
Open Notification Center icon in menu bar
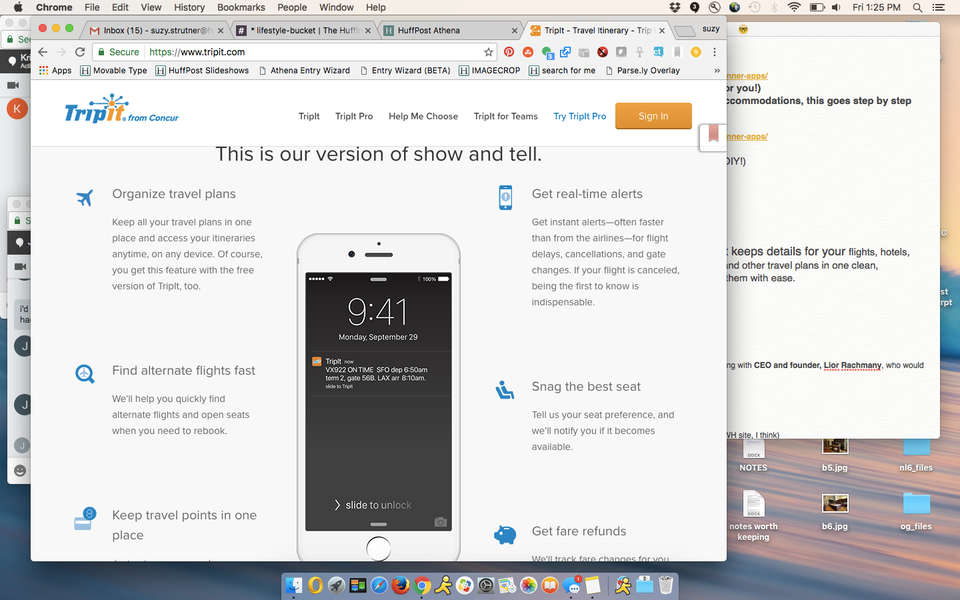[x=938, y=7]
